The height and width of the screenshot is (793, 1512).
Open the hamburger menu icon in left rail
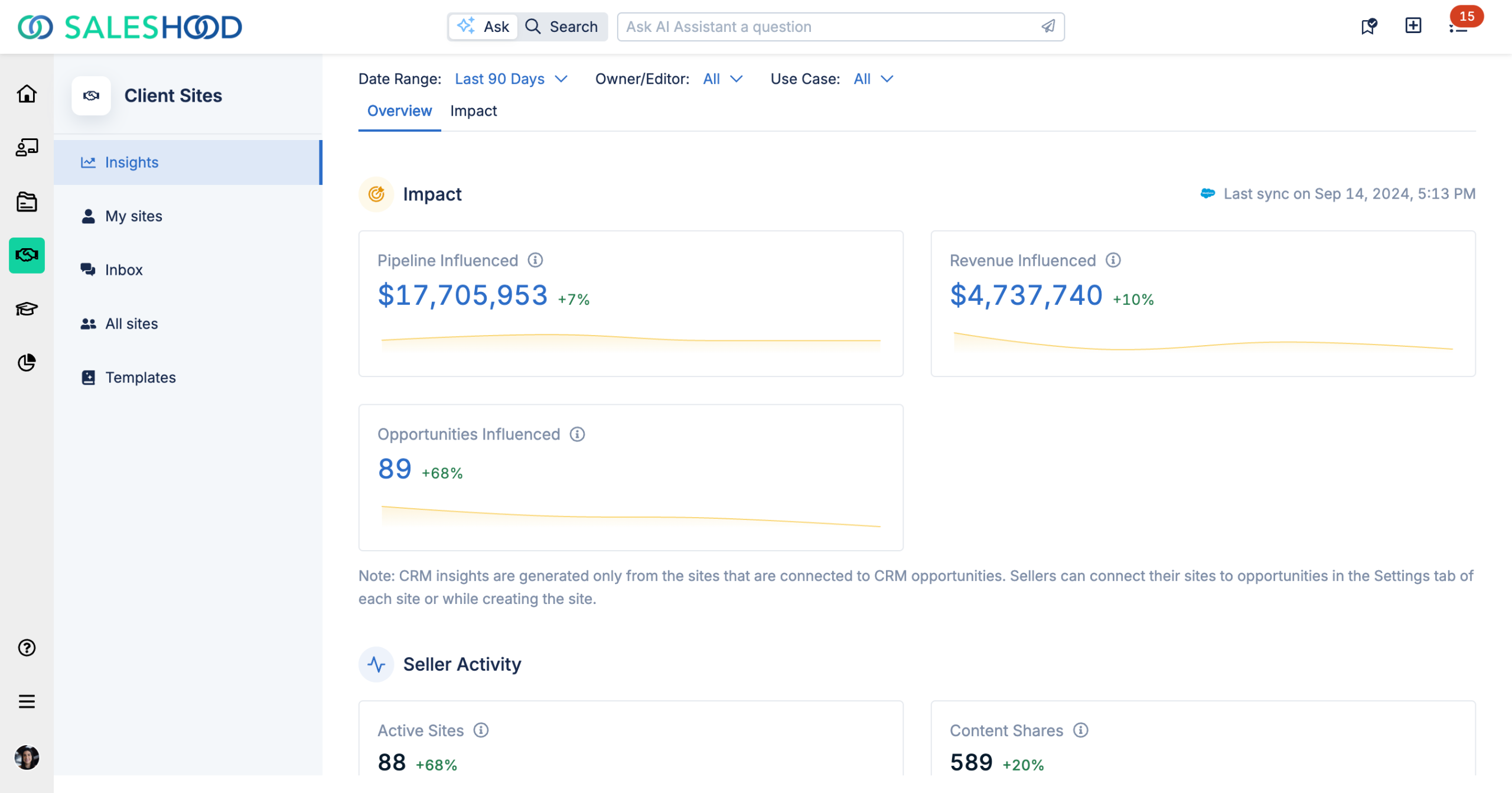[x=27, y=701]
